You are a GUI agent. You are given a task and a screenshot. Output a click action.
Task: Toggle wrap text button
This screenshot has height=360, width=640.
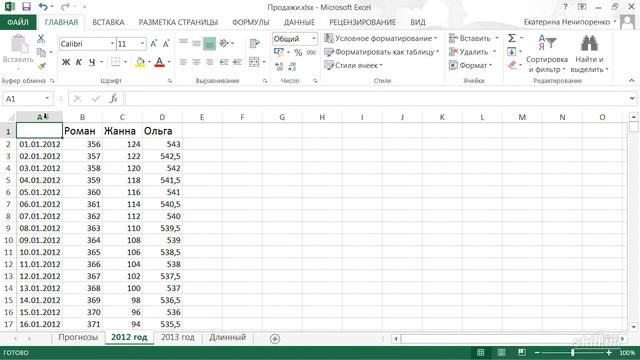(x=255, y=43)
